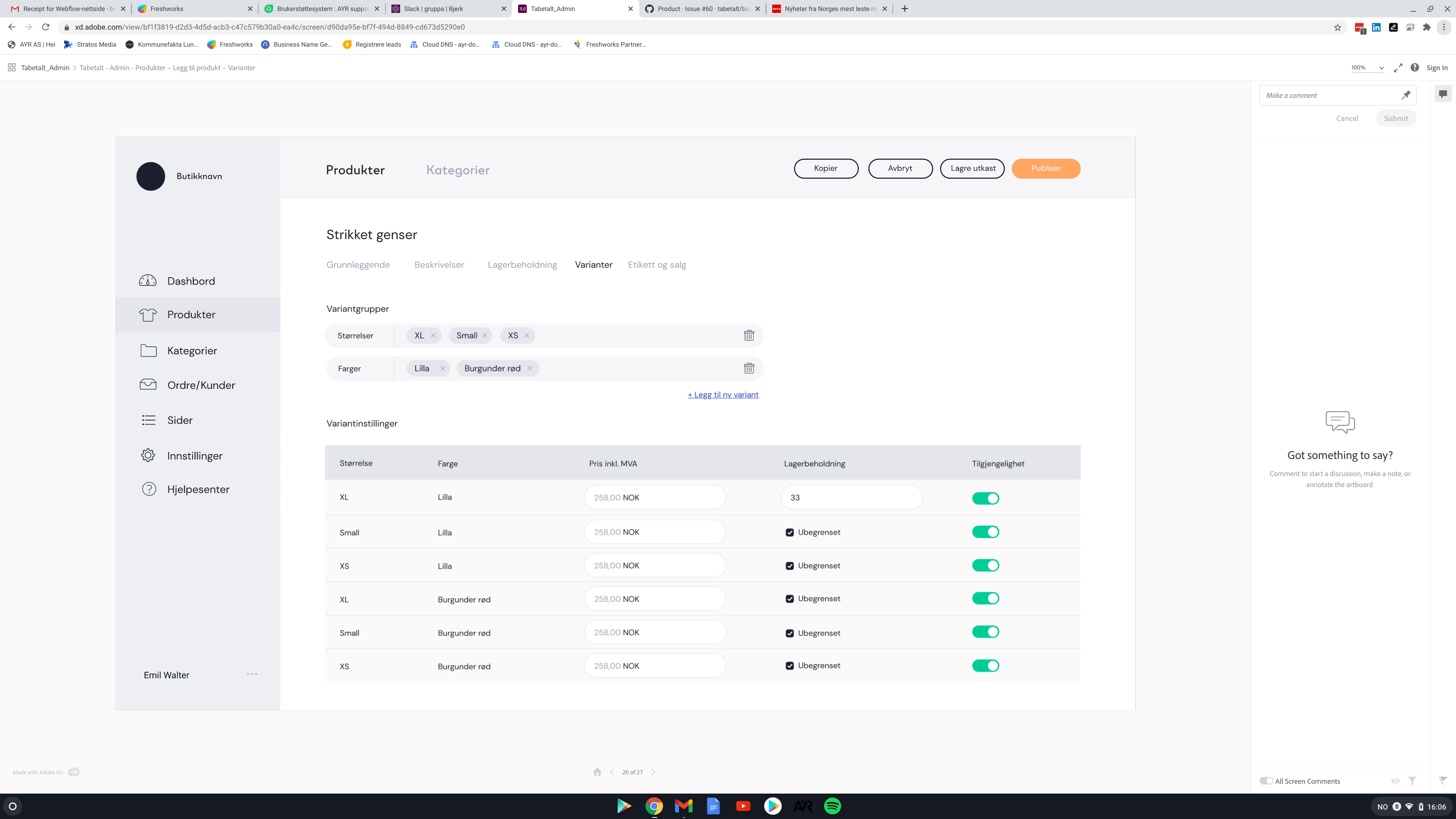Disable availability toggle for XL Lilla variant

pos(986,498)
